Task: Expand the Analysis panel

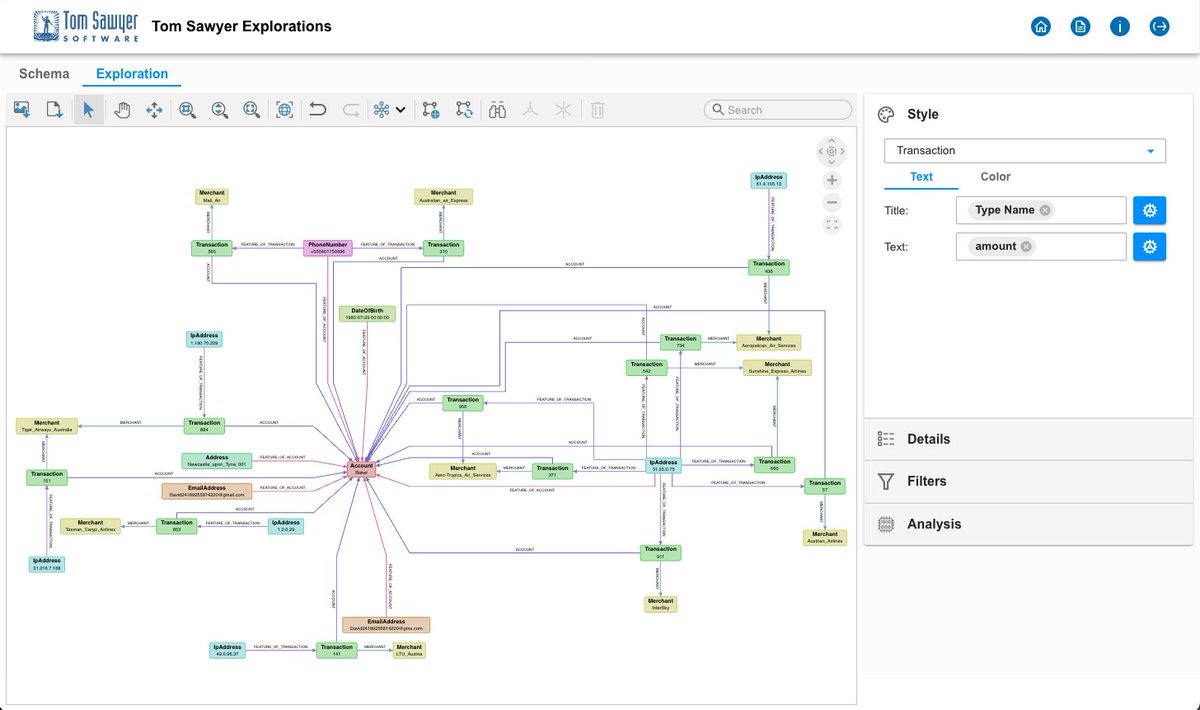Action: [x=1029, y=524]
